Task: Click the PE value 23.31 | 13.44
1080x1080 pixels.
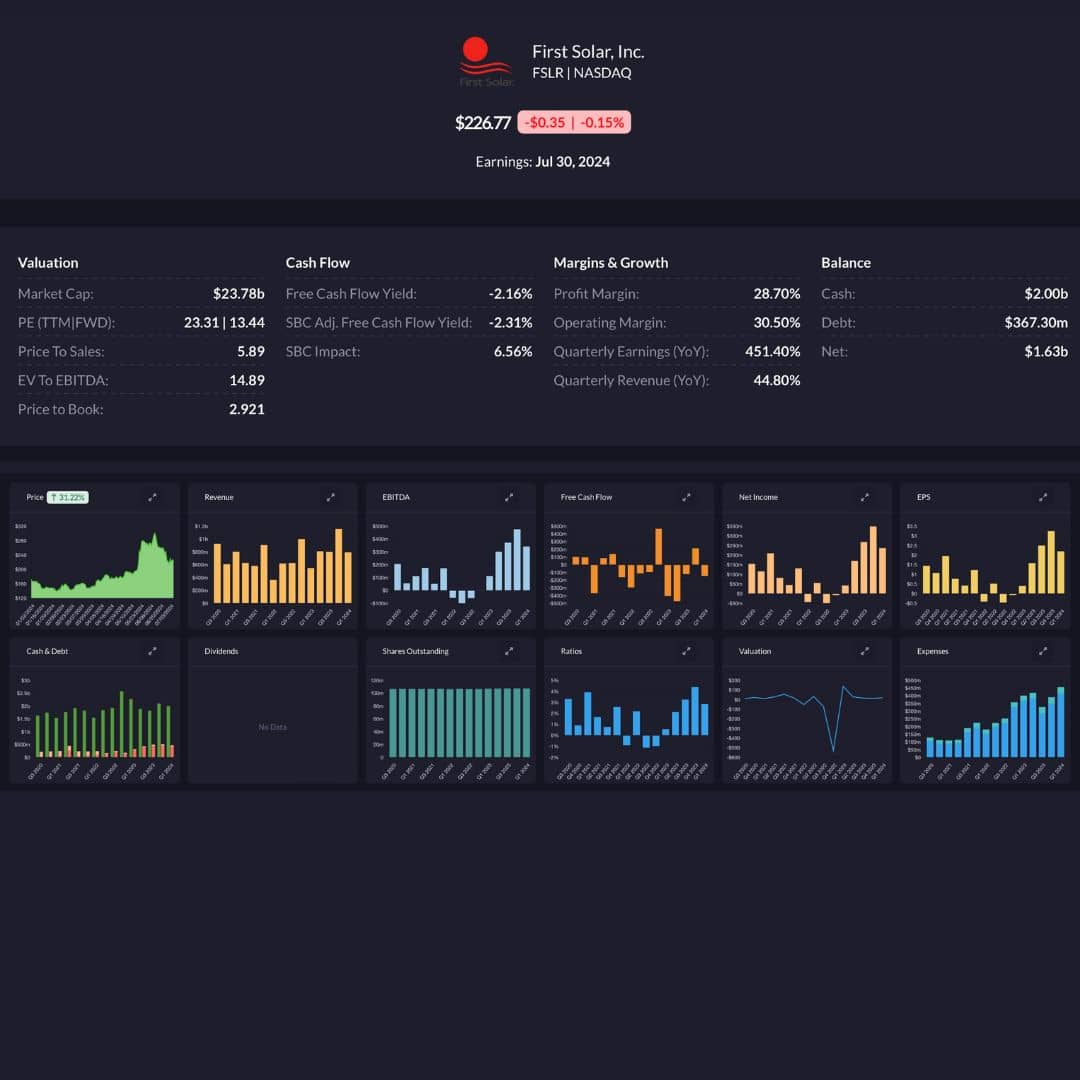Action: [224, 322]
